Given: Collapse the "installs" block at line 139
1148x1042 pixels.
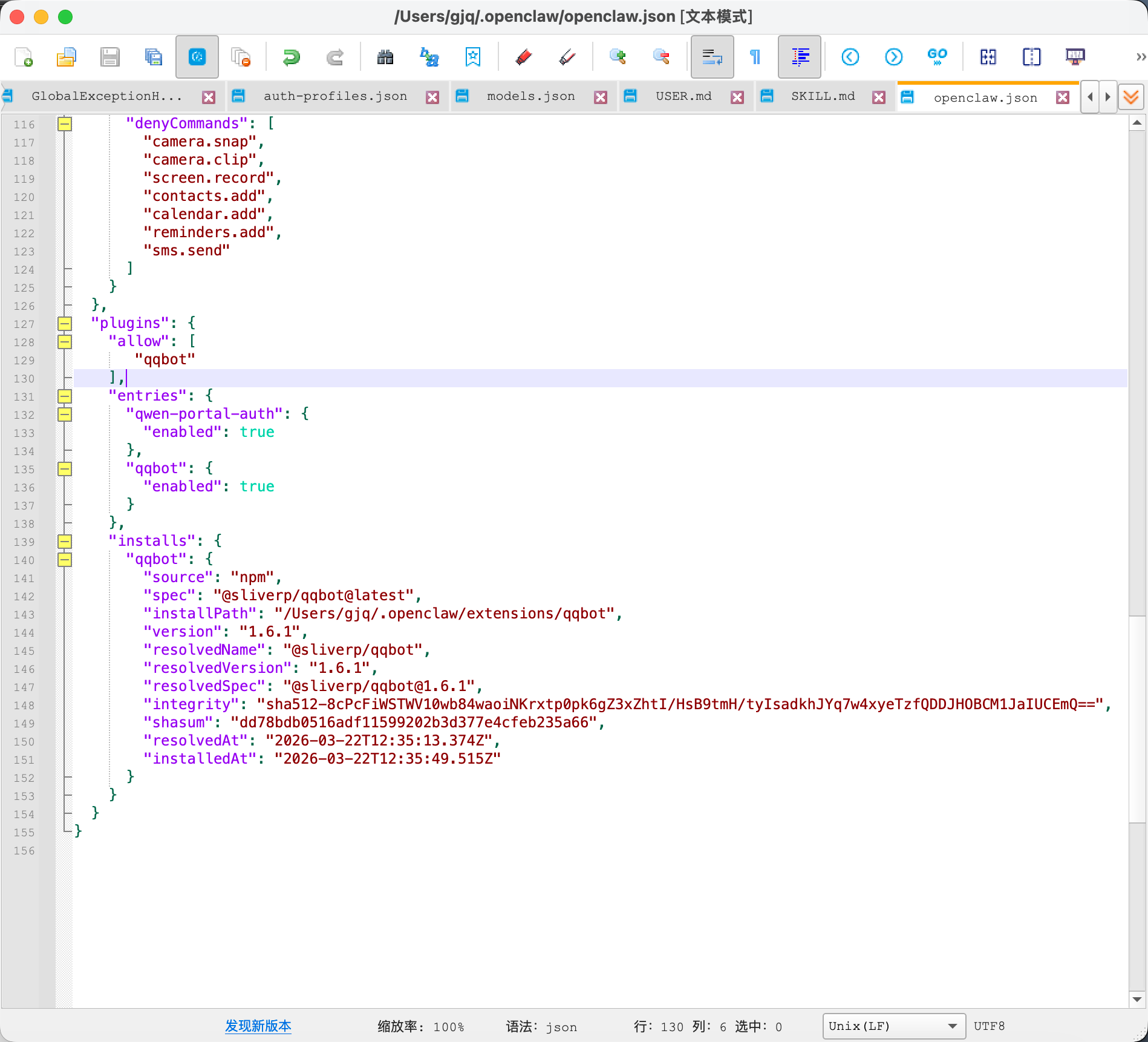Looking at the screenshot, I should tap(65, 542).
